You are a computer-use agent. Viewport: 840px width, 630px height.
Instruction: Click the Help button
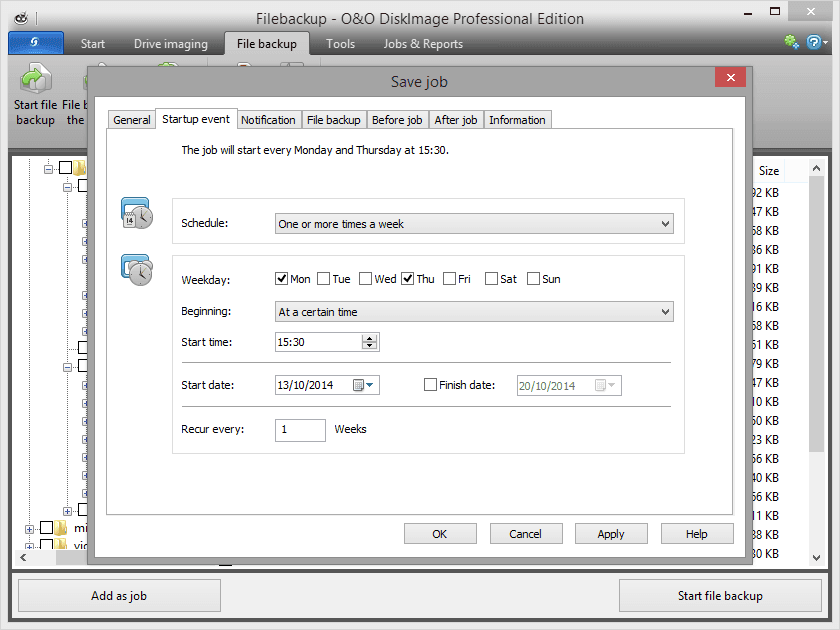pyautogui.click(x=696, y=534)
